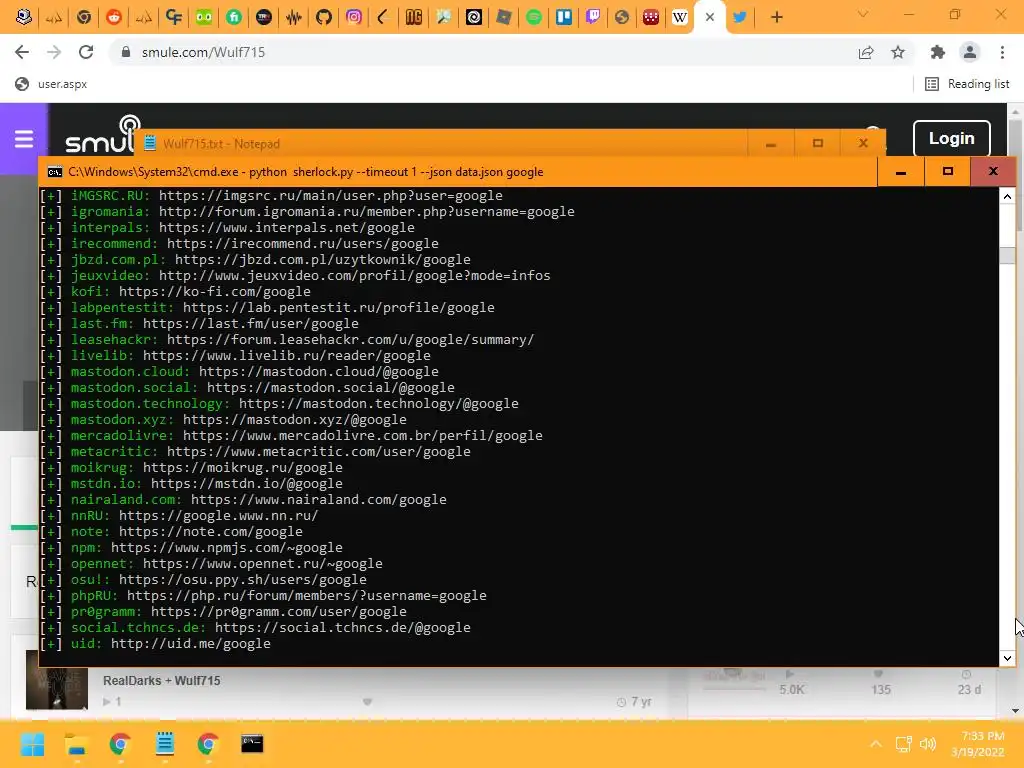Open the Wikipedia browser tab
1024x768 pixels.
click(x=679, y=17)
